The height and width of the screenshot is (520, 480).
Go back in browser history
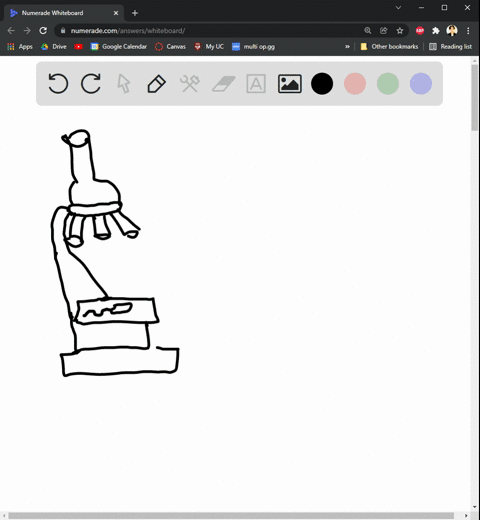tap(11, 31)
